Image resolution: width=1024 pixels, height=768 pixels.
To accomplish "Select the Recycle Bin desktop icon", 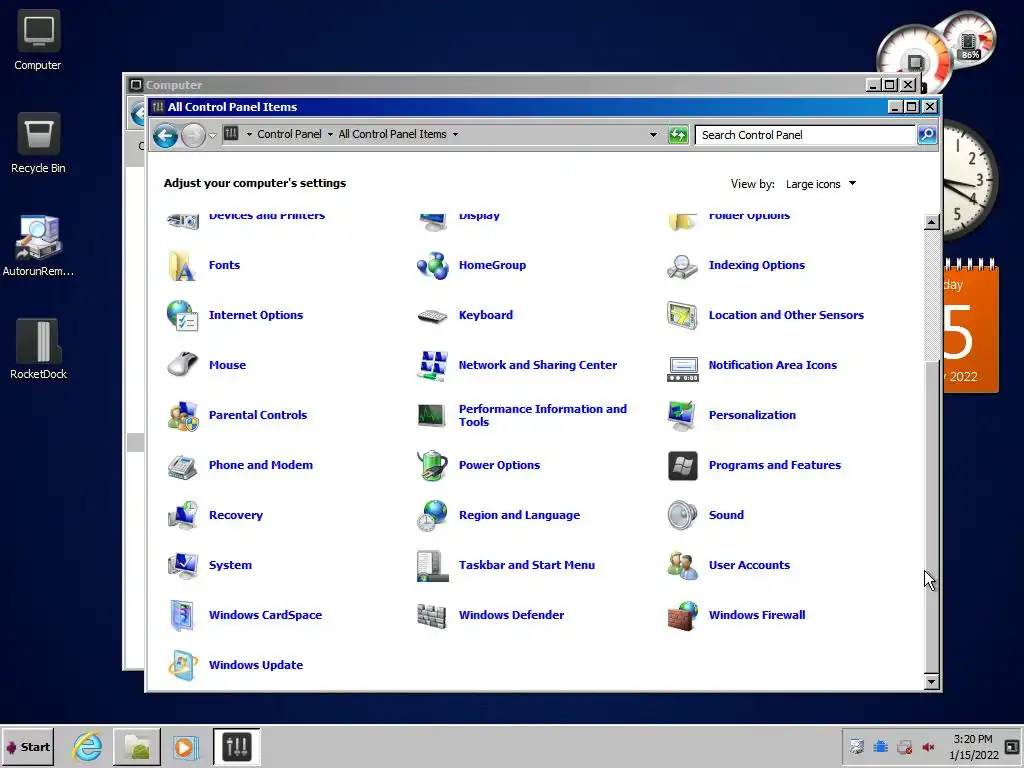I will point(38,144).
